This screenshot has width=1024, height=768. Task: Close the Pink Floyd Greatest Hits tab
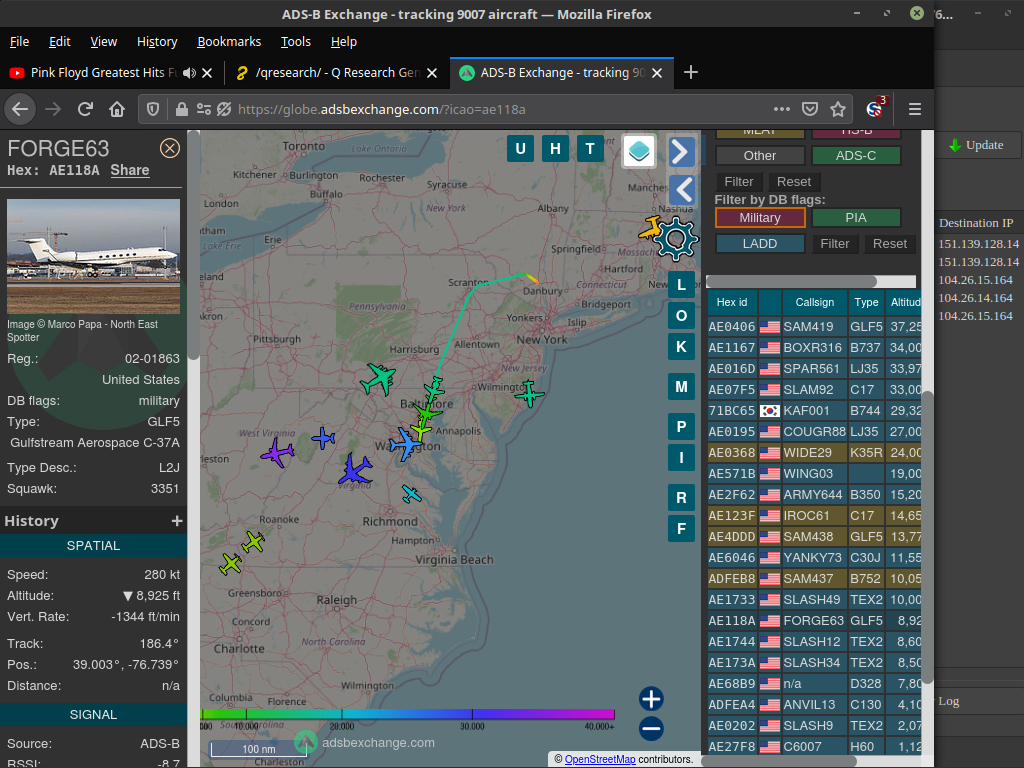pos(207,73)
